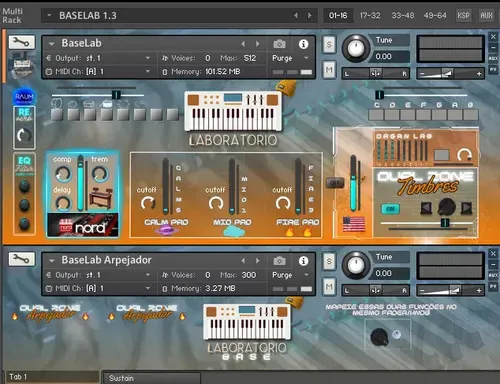Toggle the cyan ON button in Dual Zone Timbres

[x=390, y=209]
